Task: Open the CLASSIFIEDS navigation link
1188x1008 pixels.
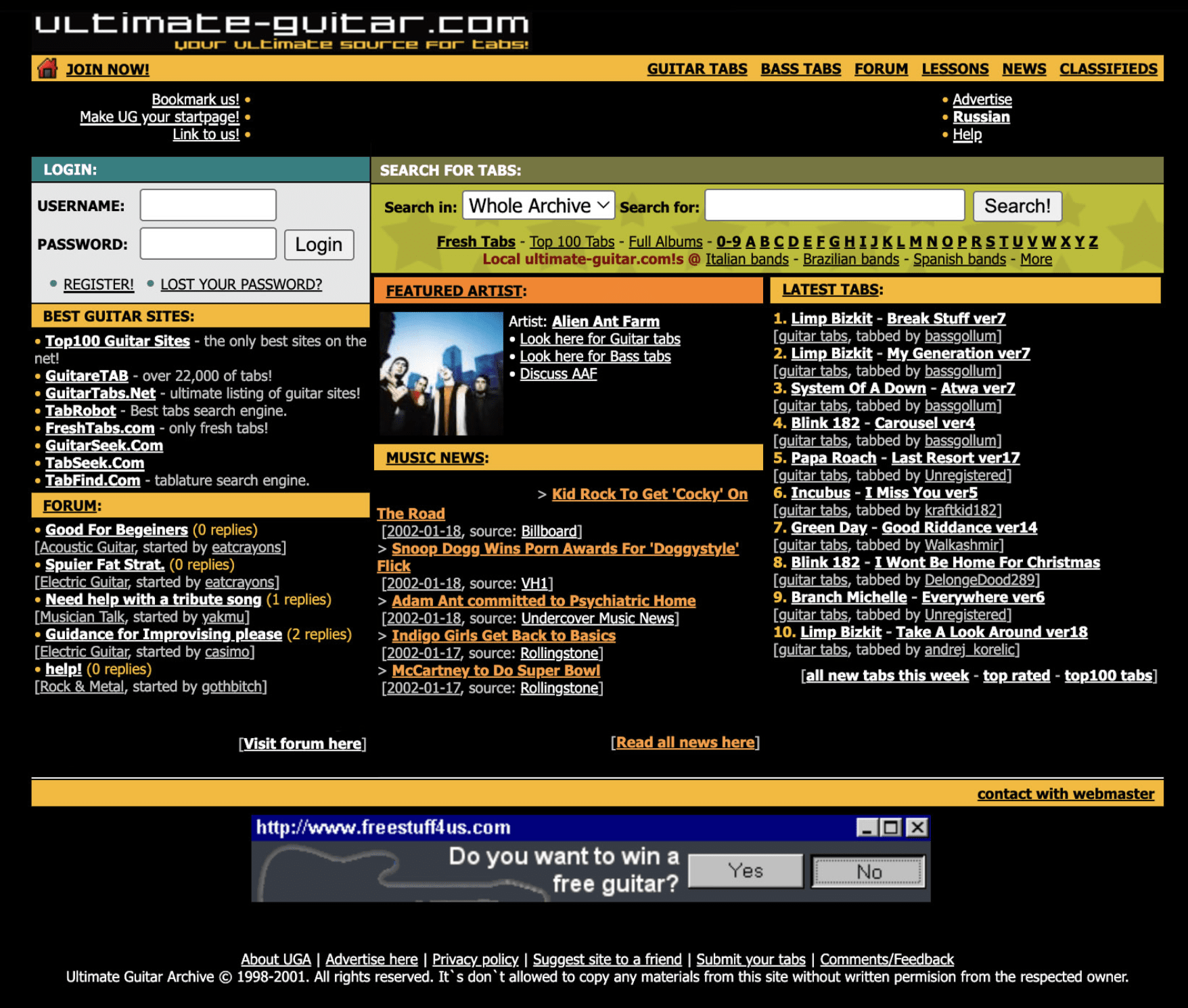Action: click(x=1109, y=69)
